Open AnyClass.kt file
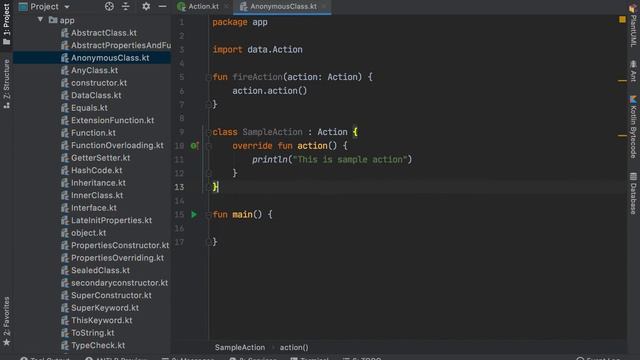 pyautogui.click(x=94, y=70)
